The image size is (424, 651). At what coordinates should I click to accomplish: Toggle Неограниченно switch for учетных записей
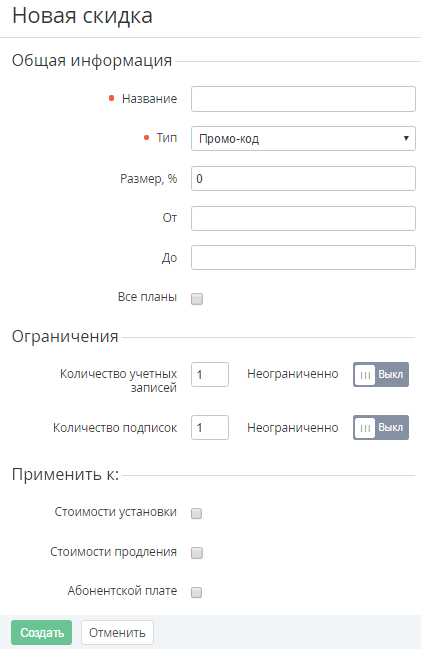point(381,374)
